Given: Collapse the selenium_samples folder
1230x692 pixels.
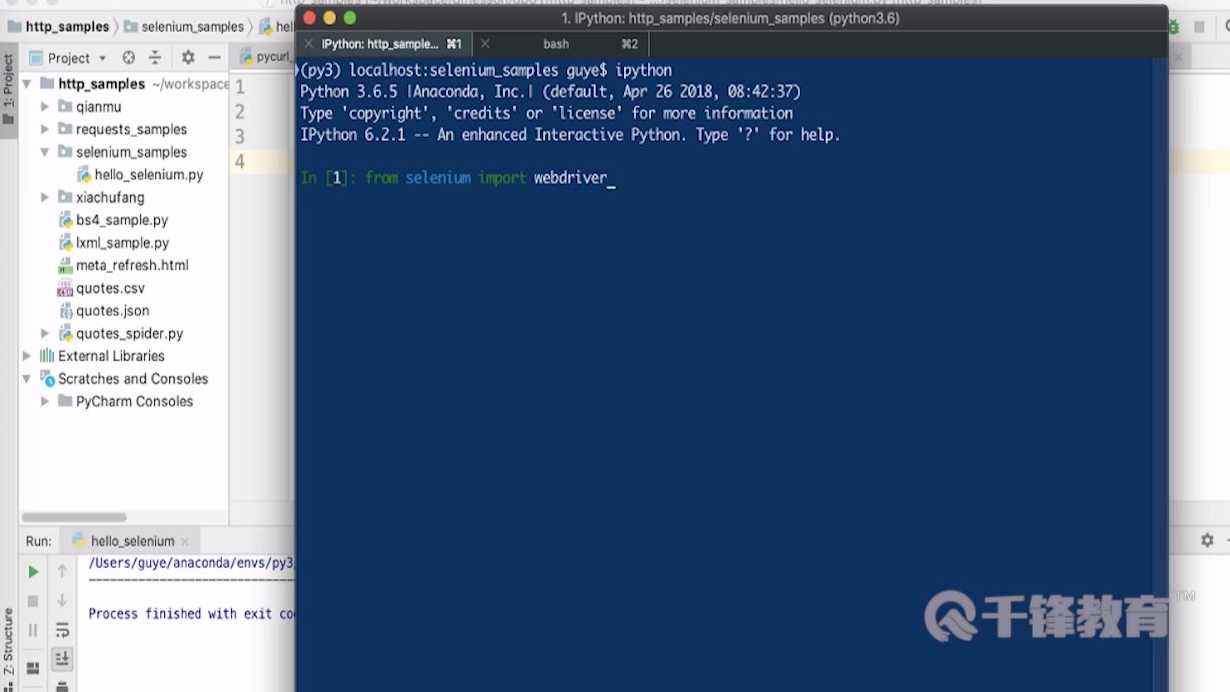Looking at the screenshot, I should click(45, 152).
